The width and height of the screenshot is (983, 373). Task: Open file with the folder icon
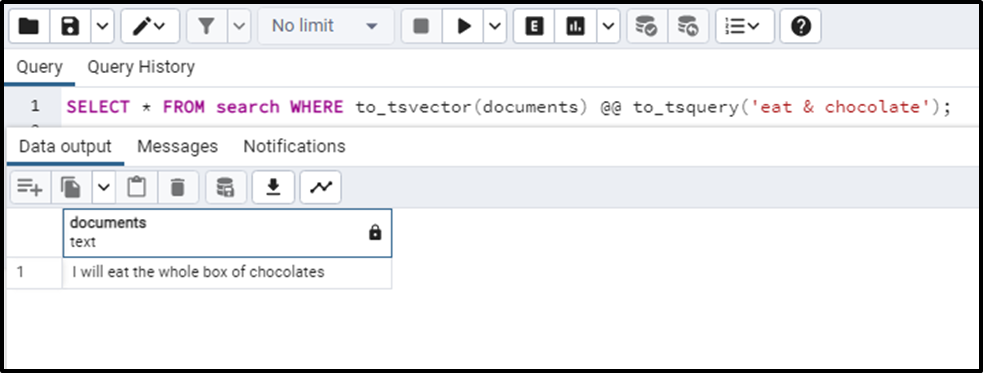(29, 26)
